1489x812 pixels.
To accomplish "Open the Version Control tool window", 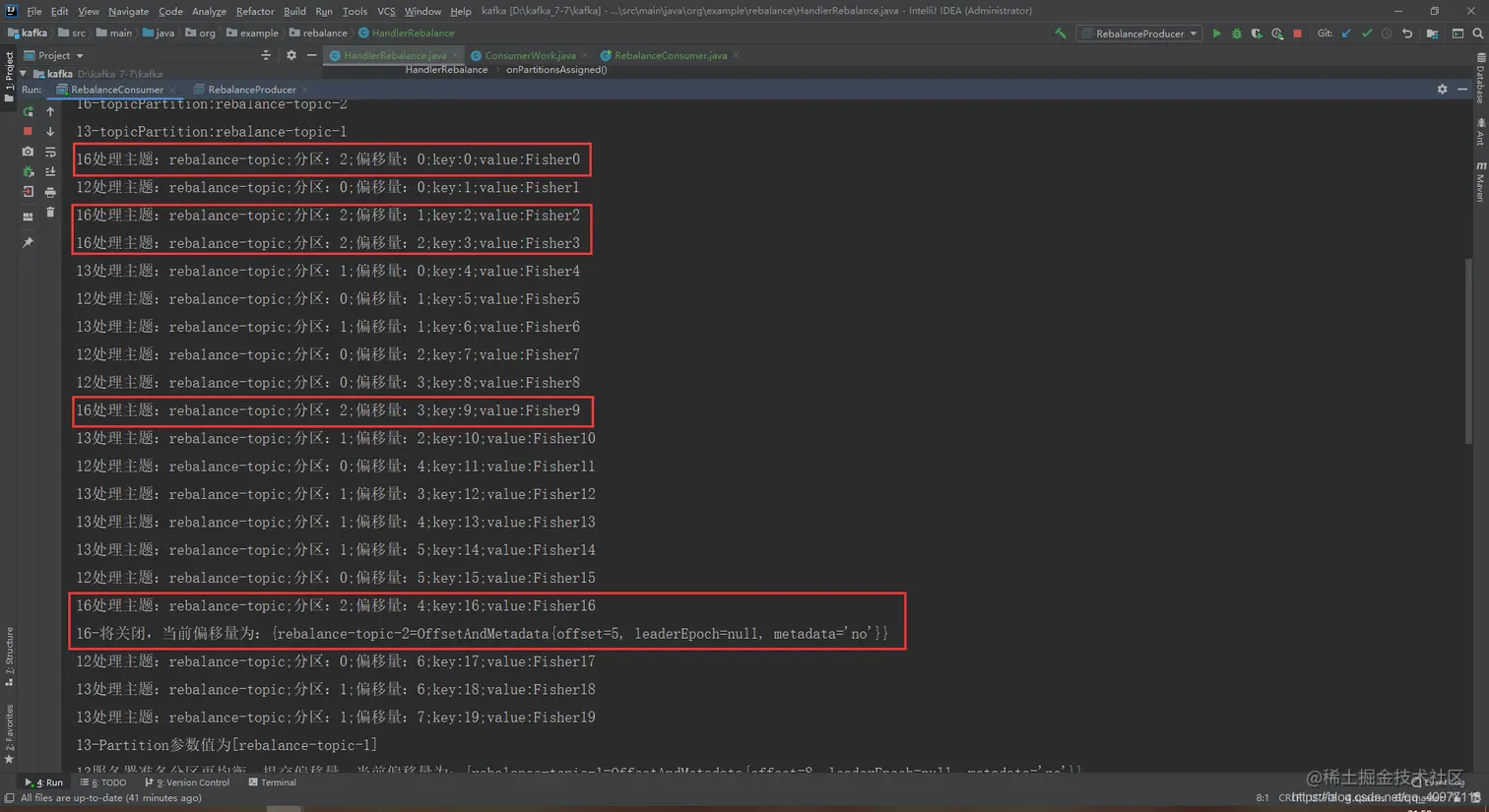I will [x=187, y=782].
